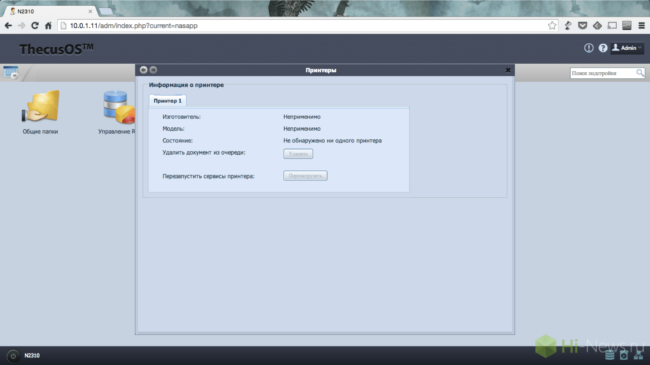Open the Chrome menu hamburger icon
Image resolution: width=650 pixels, height=365 pixels.
(x=641, y=26)
